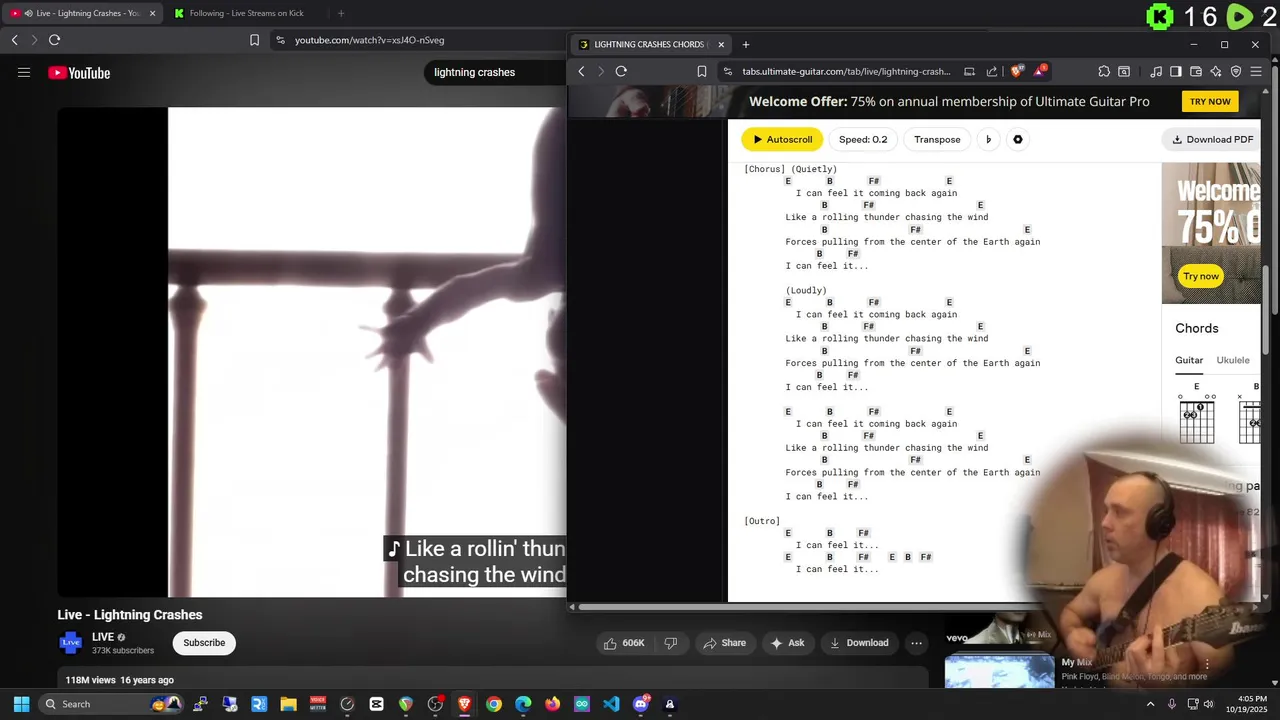The height and width of the screenshot is (720, 1280).
Task: Click TRY NOW on the welcome offer
Action: [x=1210, y=101]
